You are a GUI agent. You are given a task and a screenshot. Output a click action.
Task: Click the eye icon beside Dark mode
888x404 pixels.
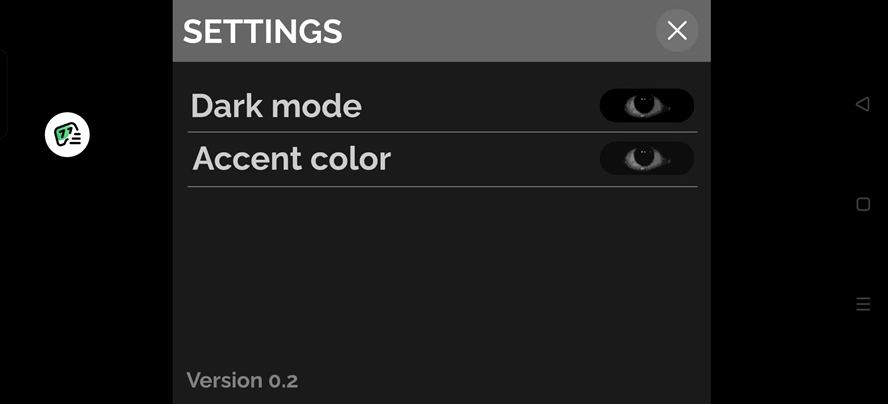(645, 105)
